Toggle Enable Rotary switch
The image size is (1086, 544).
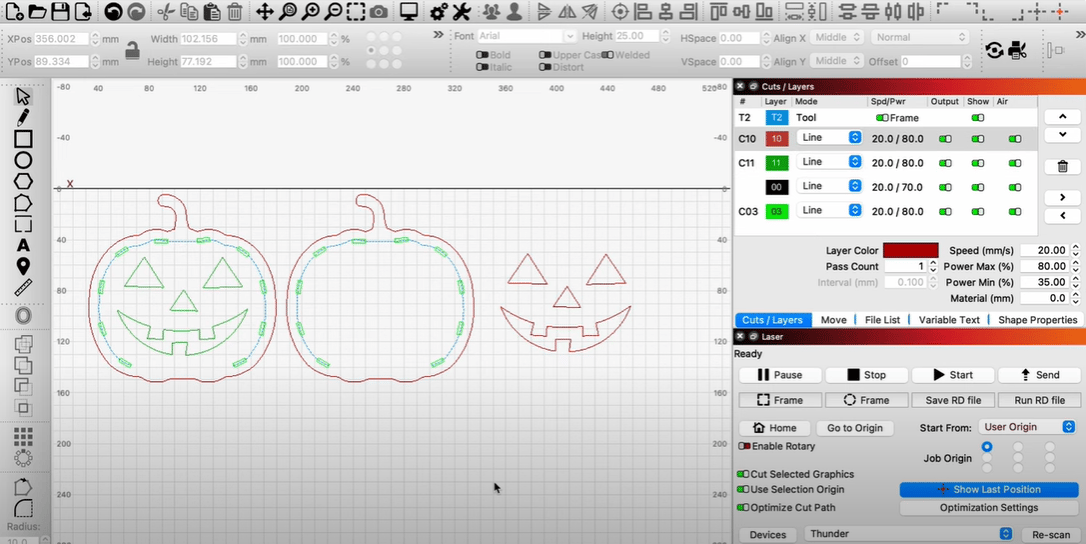click(x=745, y=446)
